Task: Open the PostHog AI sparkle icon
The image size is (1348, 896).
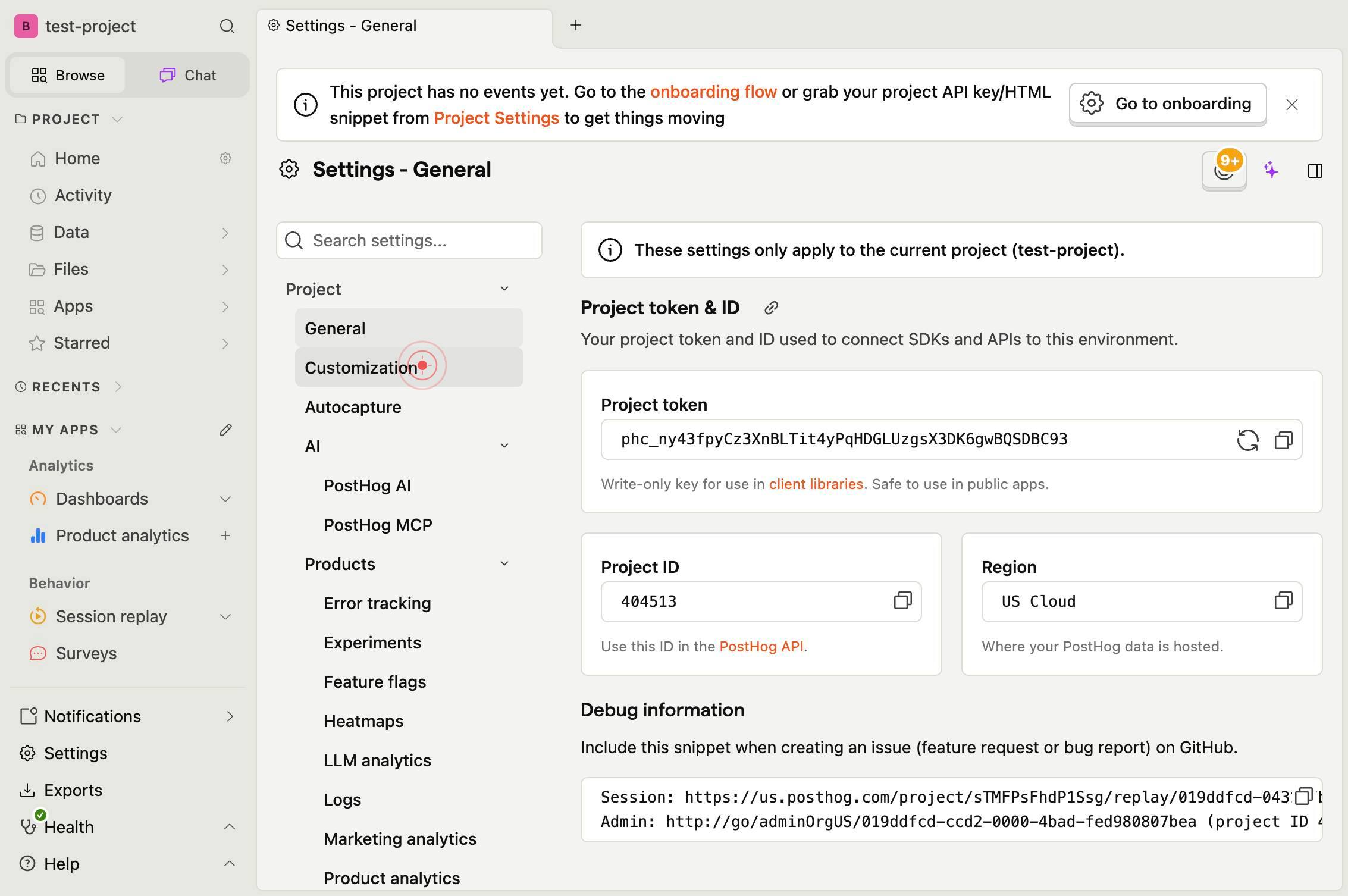Action: [x=1271, y=171]
